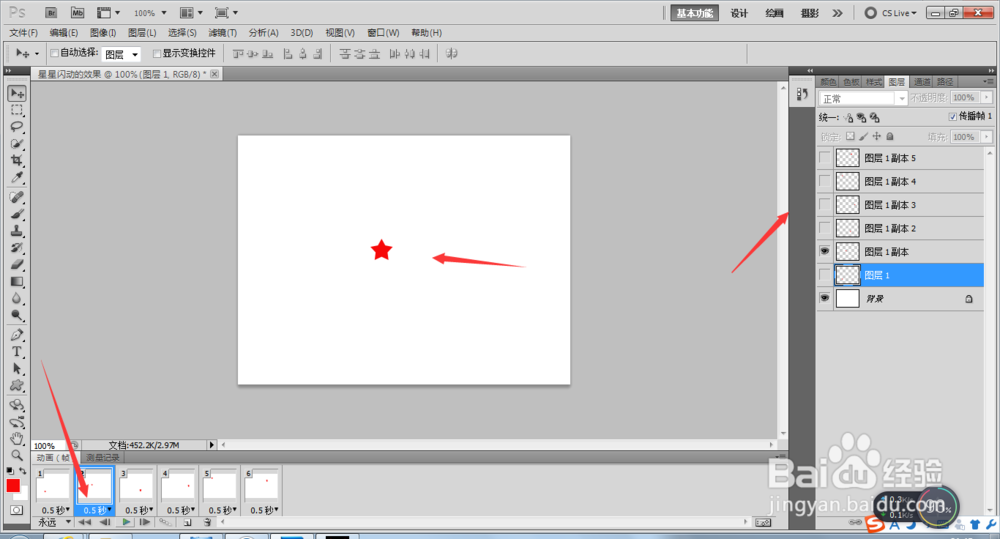
Task: Switch to the 摄影 workspace
Action: (809, 13)
